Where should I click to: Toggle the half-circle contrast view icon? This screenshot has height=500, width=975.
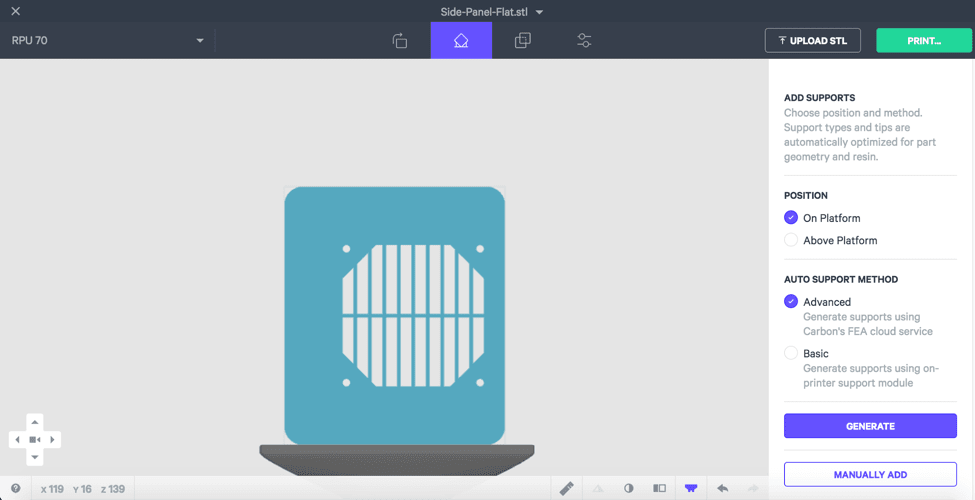click(629, 489)
